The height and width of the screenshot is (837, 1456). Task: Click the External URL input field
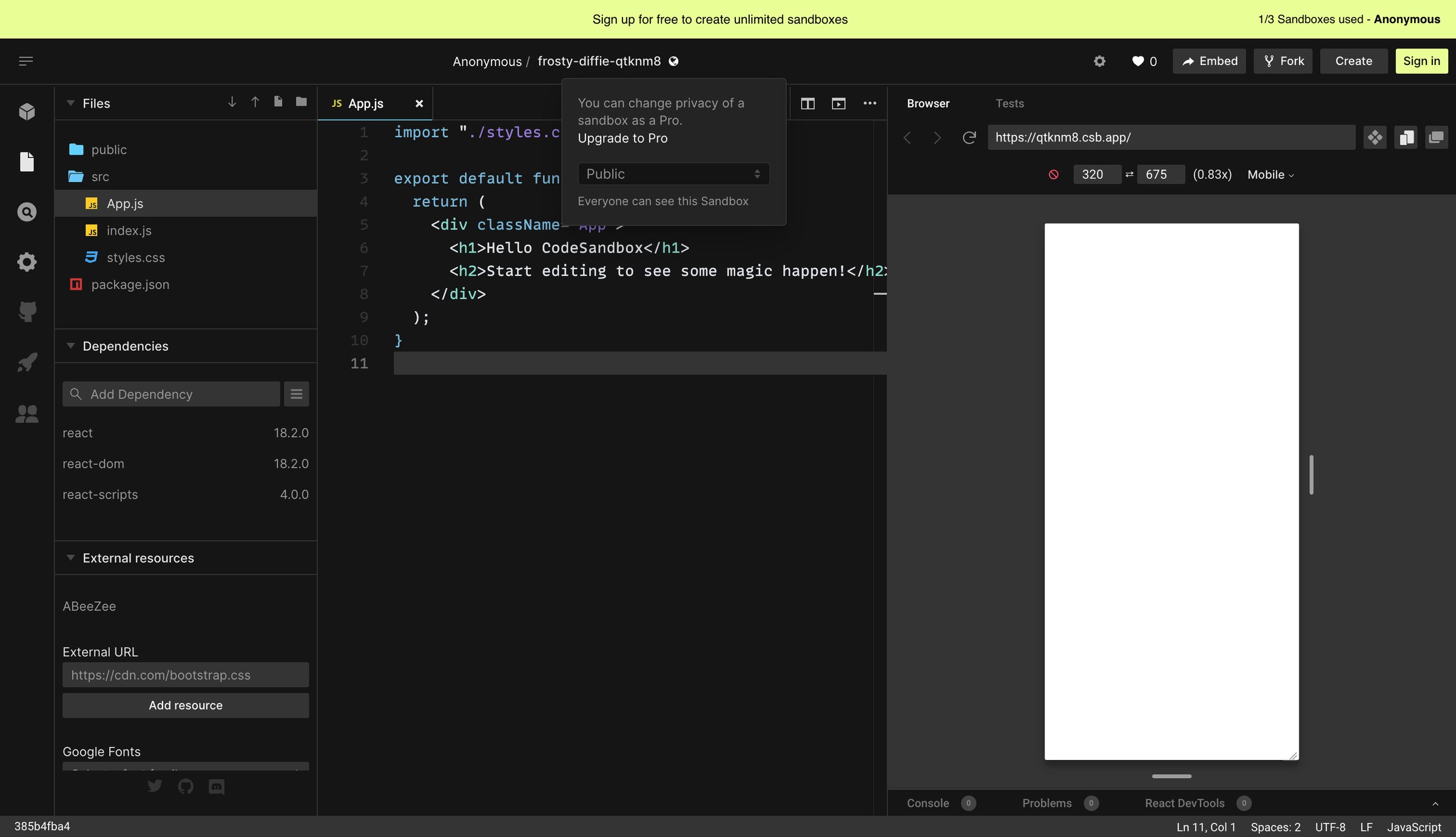pyautogui.click(x=186, y=675)
